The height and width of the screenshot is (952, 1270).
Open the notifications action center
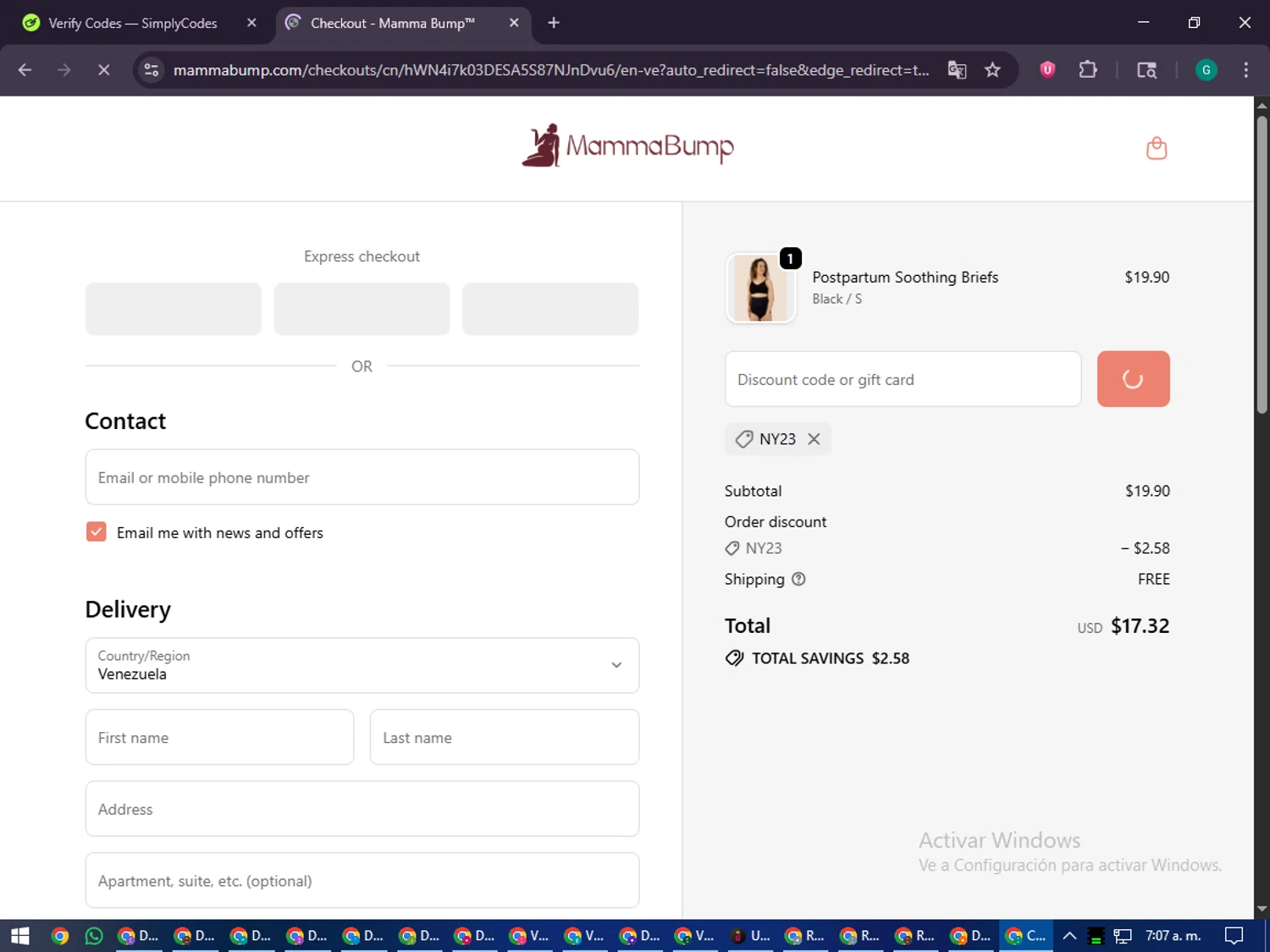1234,936
